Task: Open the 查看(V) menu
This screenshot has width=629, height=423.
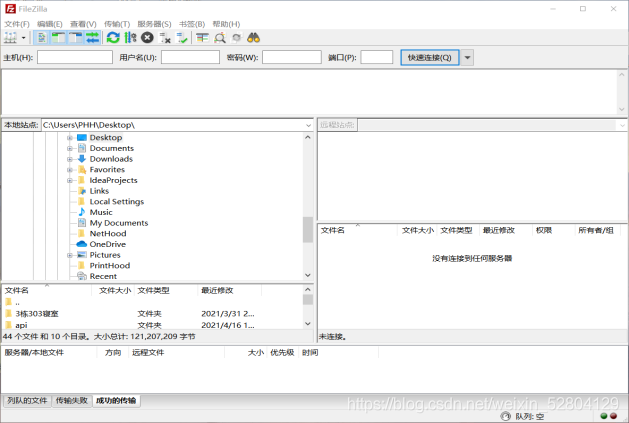Action: pos(83,24)
